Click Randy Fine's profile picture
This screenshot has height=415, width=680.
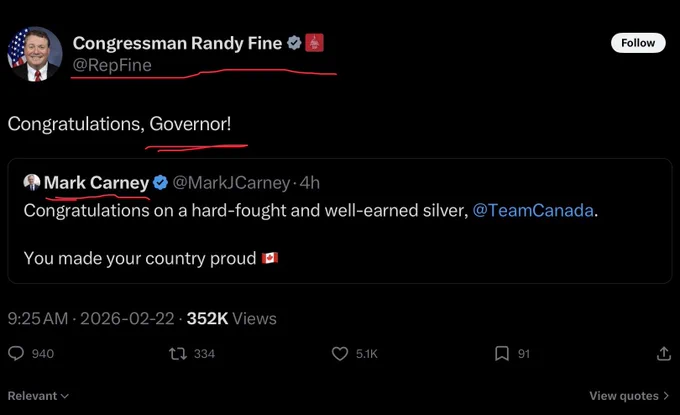pos(35,54)
